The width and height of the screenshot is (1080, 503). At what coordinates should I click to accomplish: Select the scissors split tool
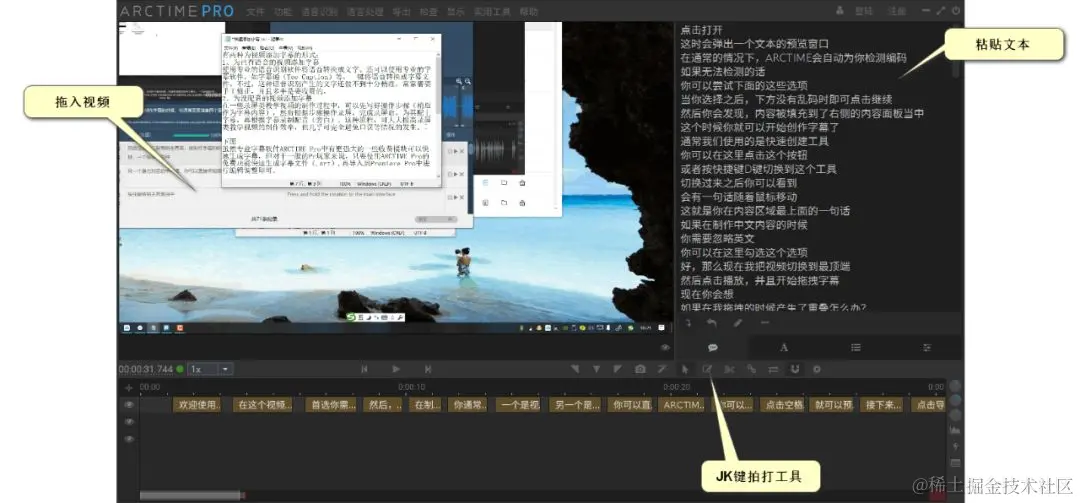(729, 369)
